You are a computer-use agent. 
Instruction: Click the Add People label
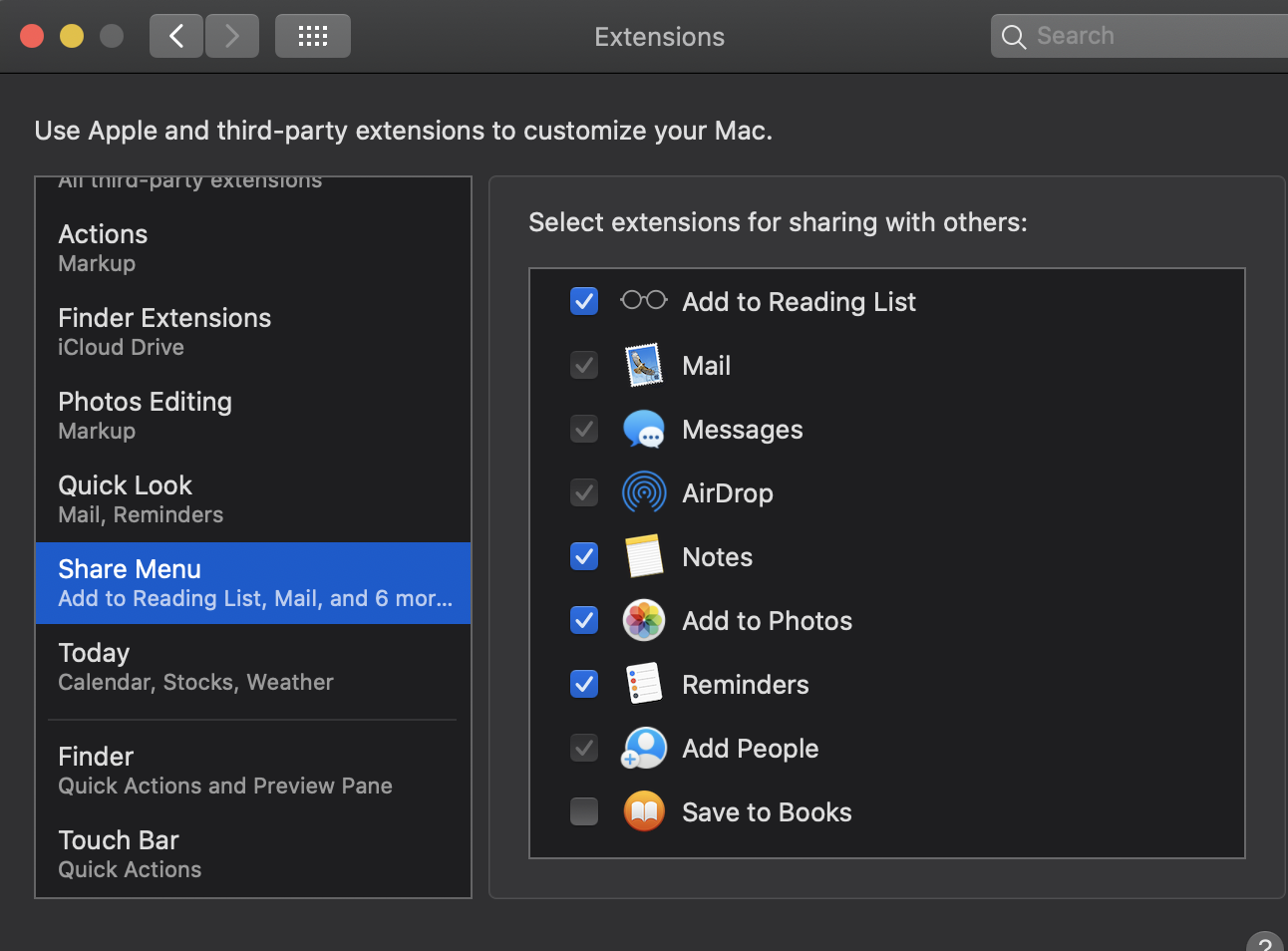(750, 749)
